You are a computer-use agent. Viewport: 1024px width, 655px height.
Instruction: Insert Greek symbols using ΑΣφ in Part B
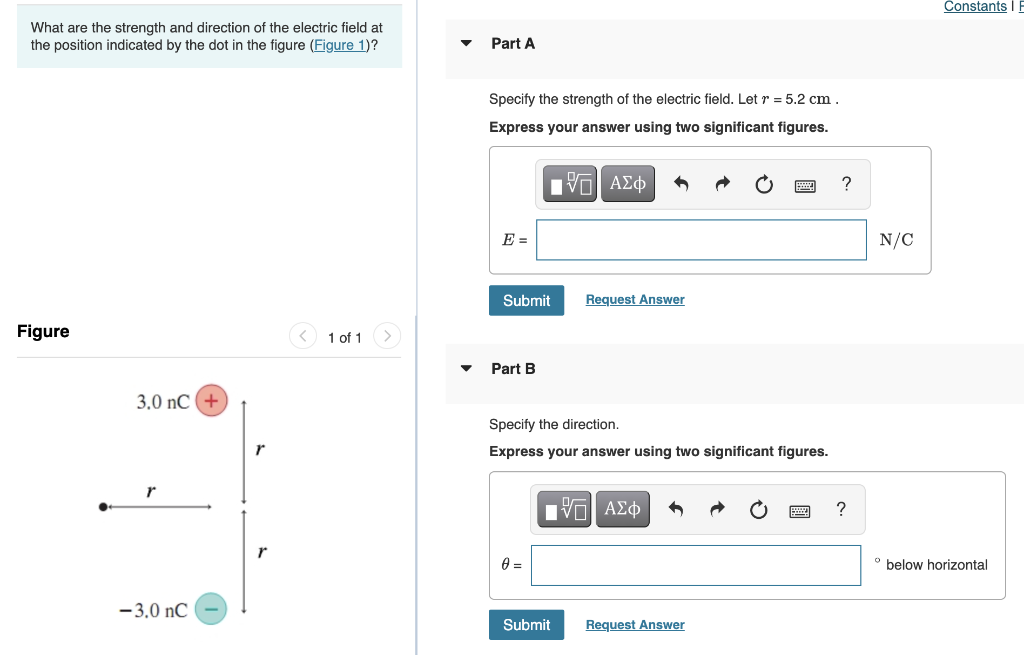622,509
